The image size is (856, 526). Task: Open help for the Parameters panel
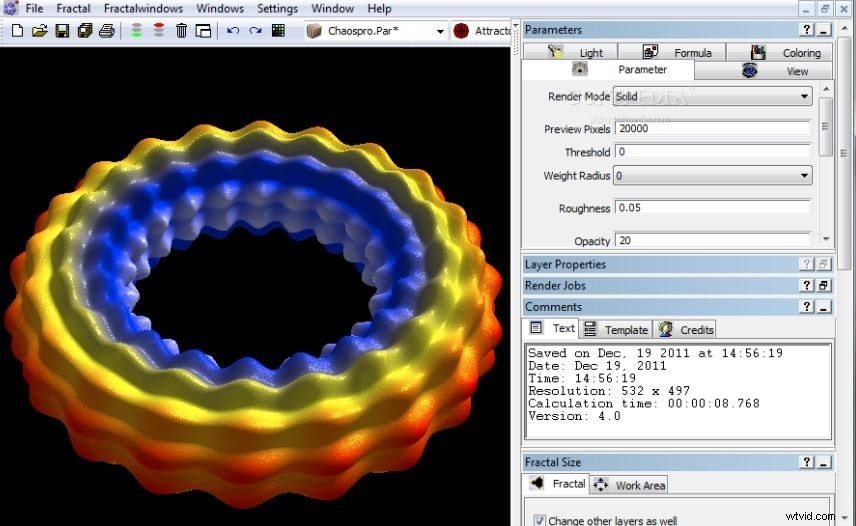click(x=807, y=29)
